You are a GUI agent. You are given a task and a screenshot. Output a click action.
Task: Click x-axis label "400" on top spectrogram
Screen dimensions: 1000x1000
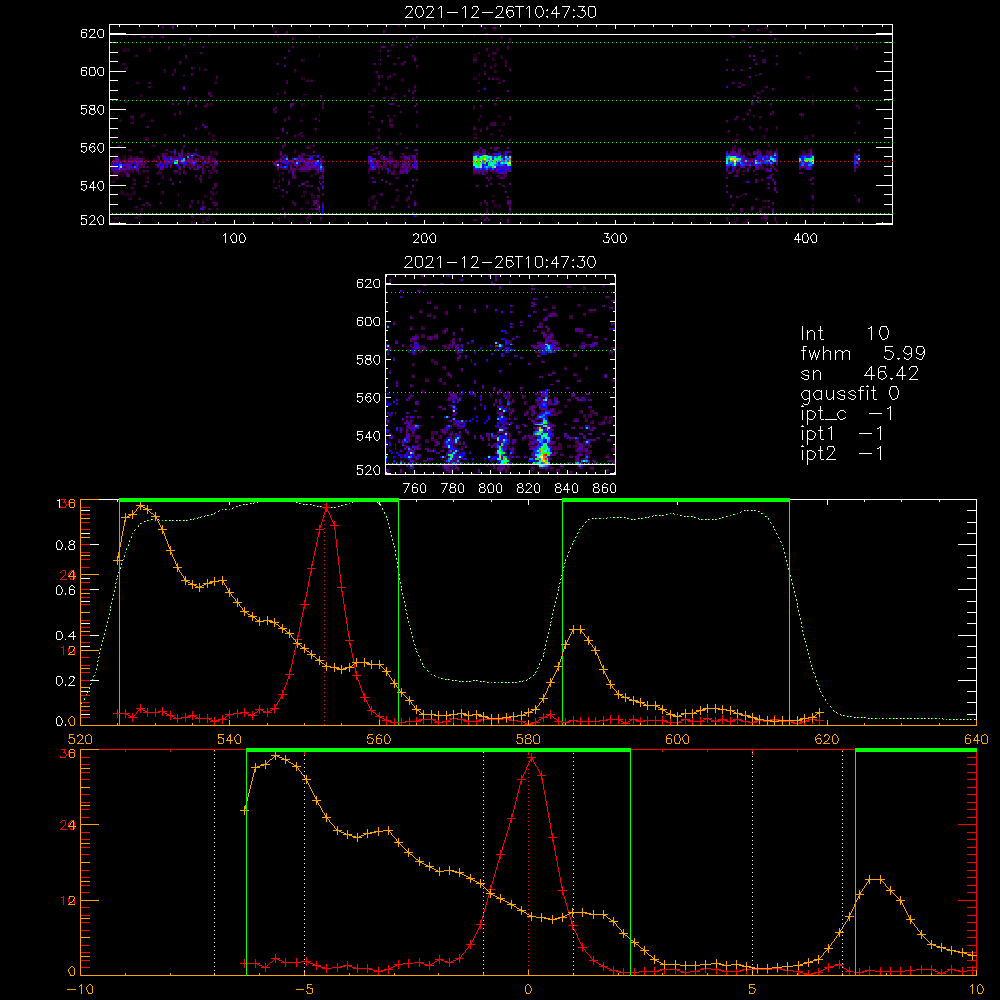805,239
